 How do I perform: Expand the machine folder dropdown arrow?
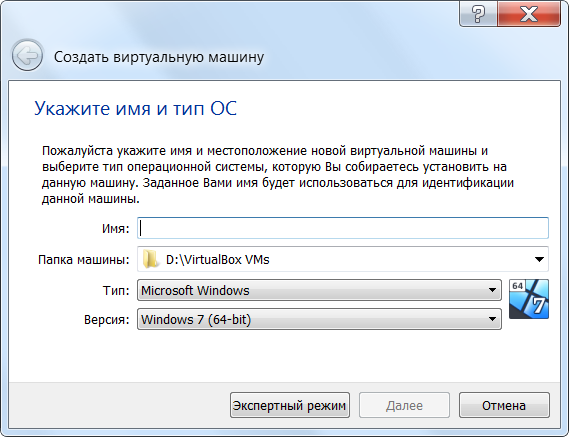coord(539,259)
